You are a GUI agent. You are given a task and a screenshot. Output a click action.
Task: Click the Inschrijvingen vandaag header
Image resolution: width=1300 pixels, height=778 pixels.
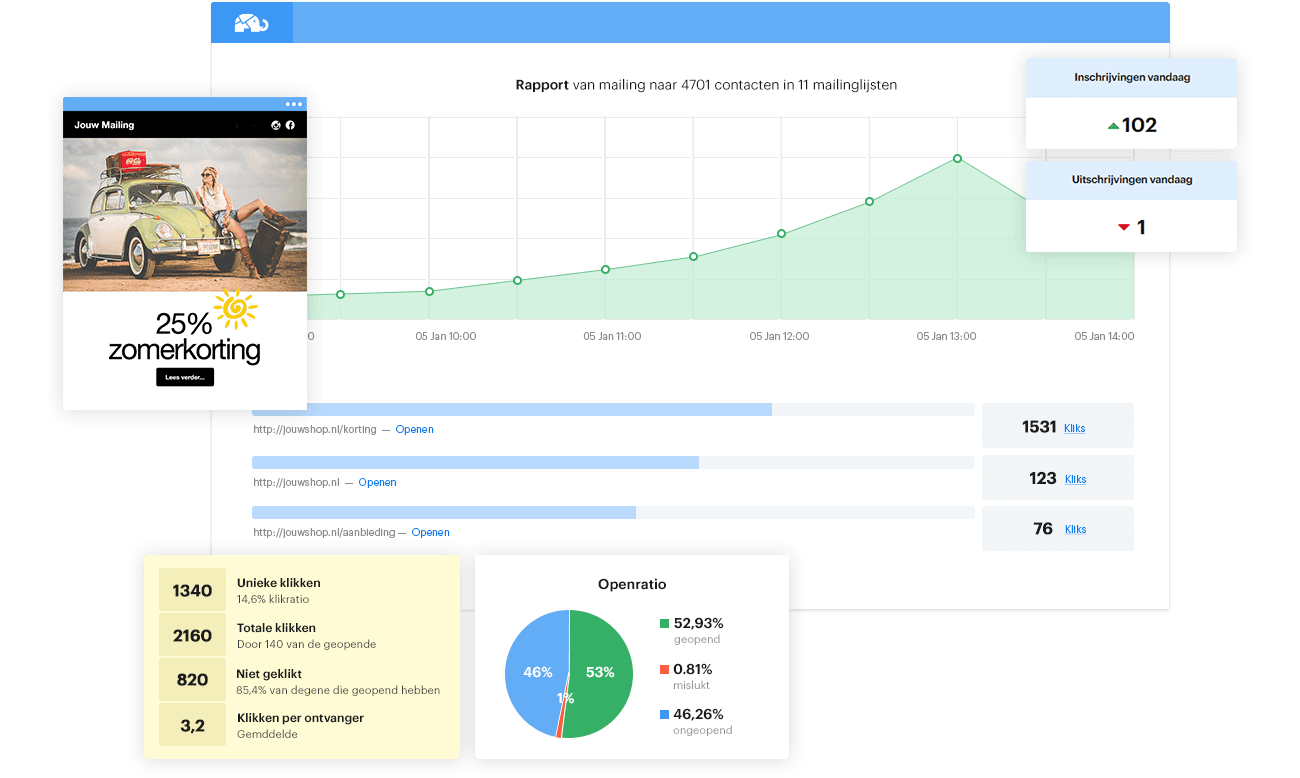[x=1132, y=77]
